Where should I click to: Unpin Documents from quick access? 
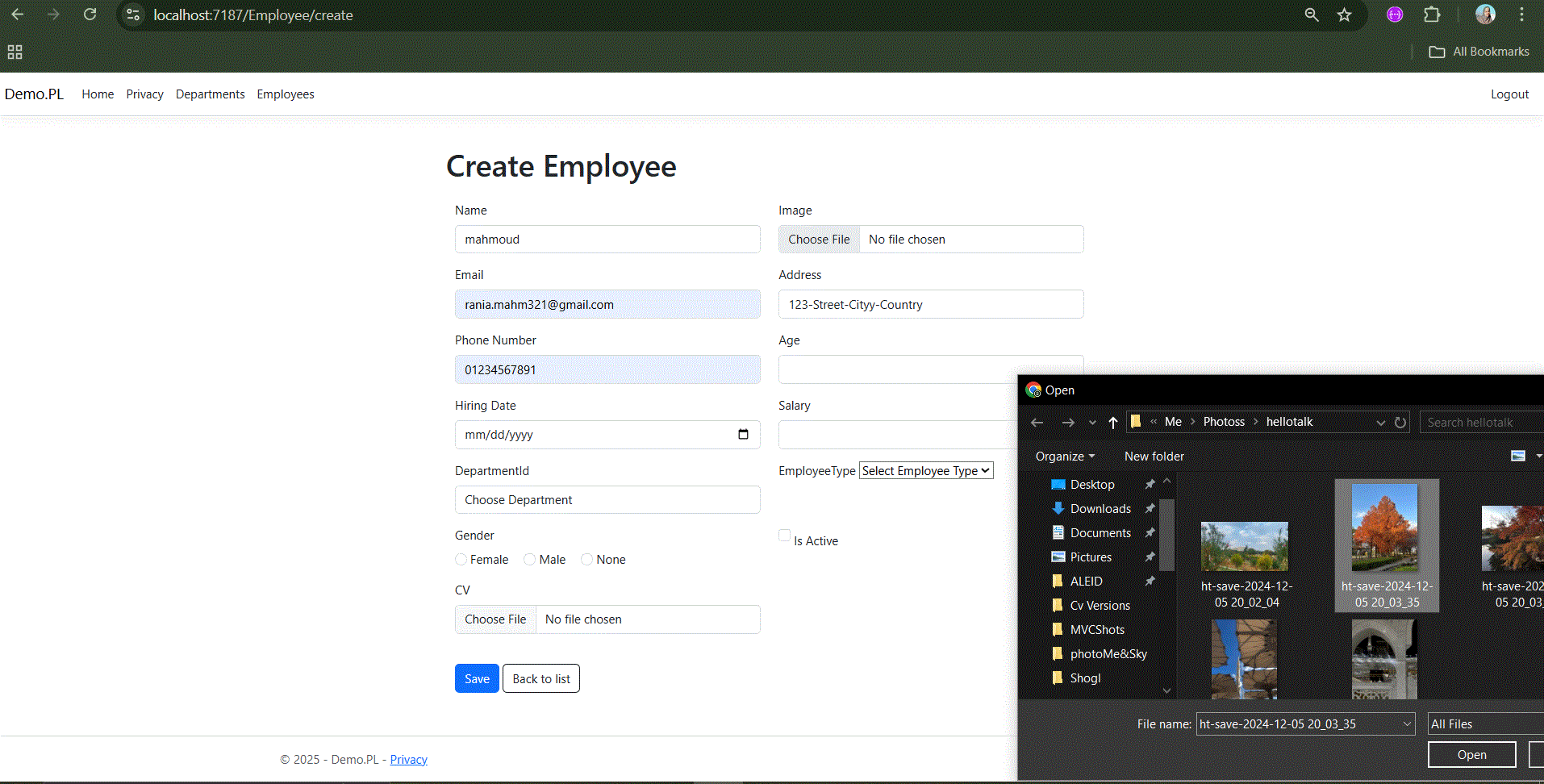[x=1150, y=533]
